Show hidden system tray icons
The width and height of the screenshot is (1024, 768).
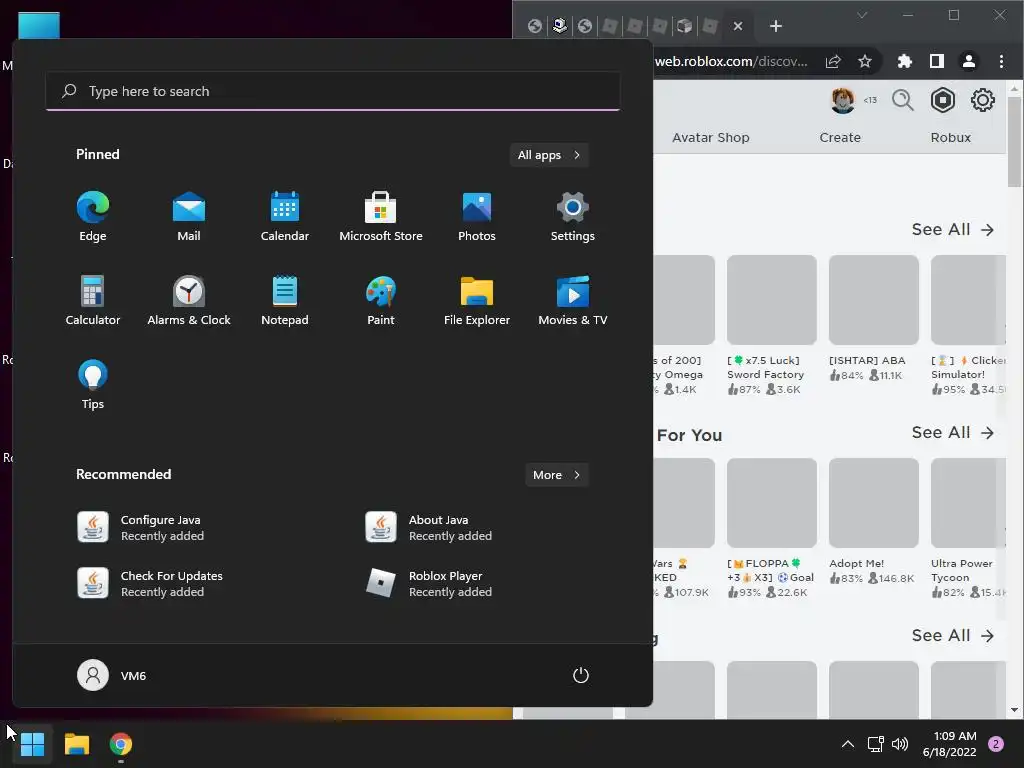[x=848, y=744]
